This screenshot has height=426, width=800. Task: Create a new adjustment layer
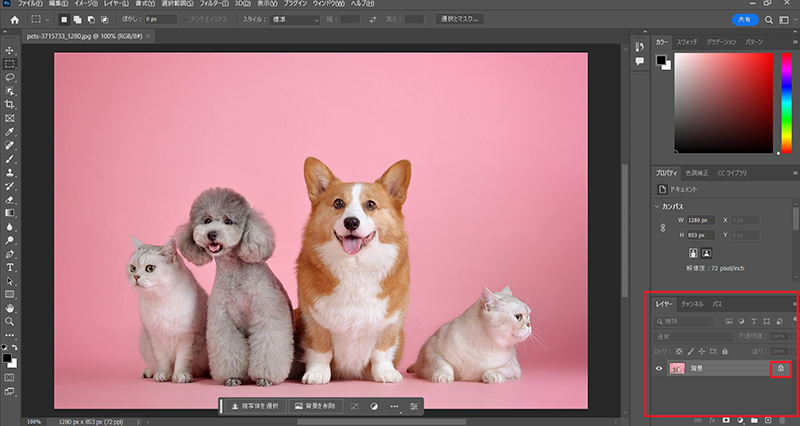pyautogui.click(x=740, y=421)
